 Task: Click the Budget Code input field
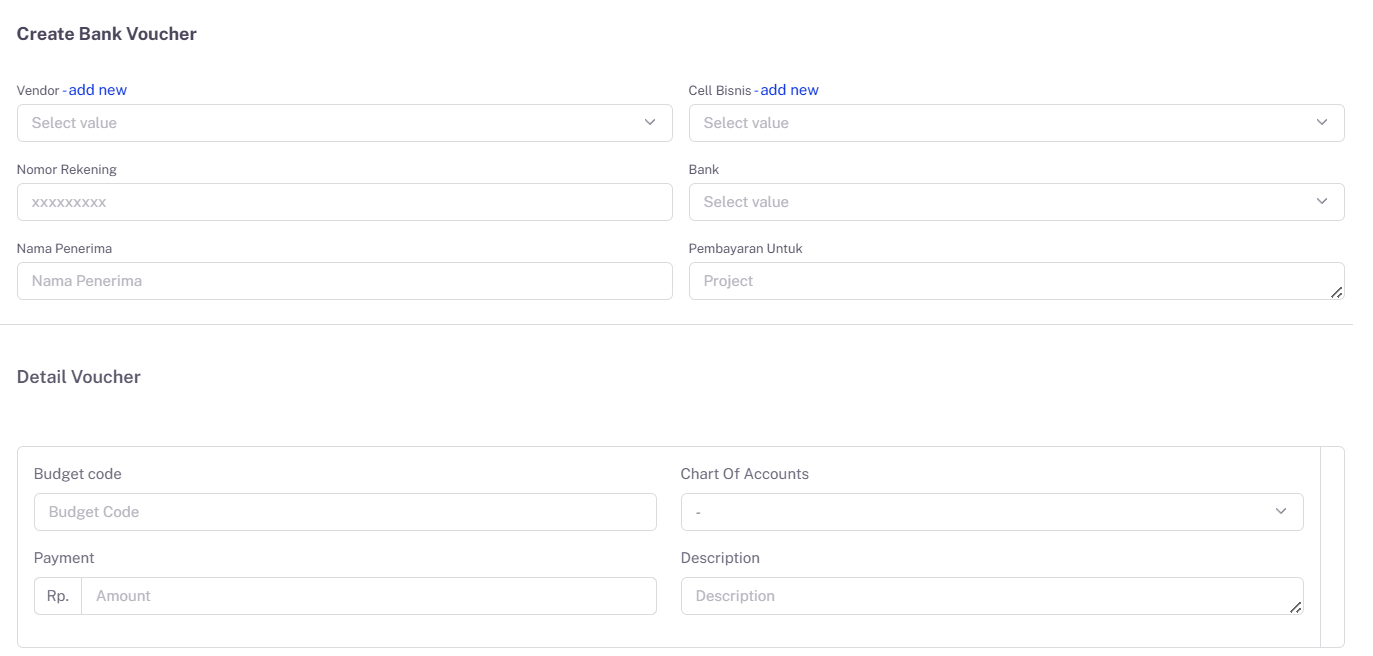(345, 512)
